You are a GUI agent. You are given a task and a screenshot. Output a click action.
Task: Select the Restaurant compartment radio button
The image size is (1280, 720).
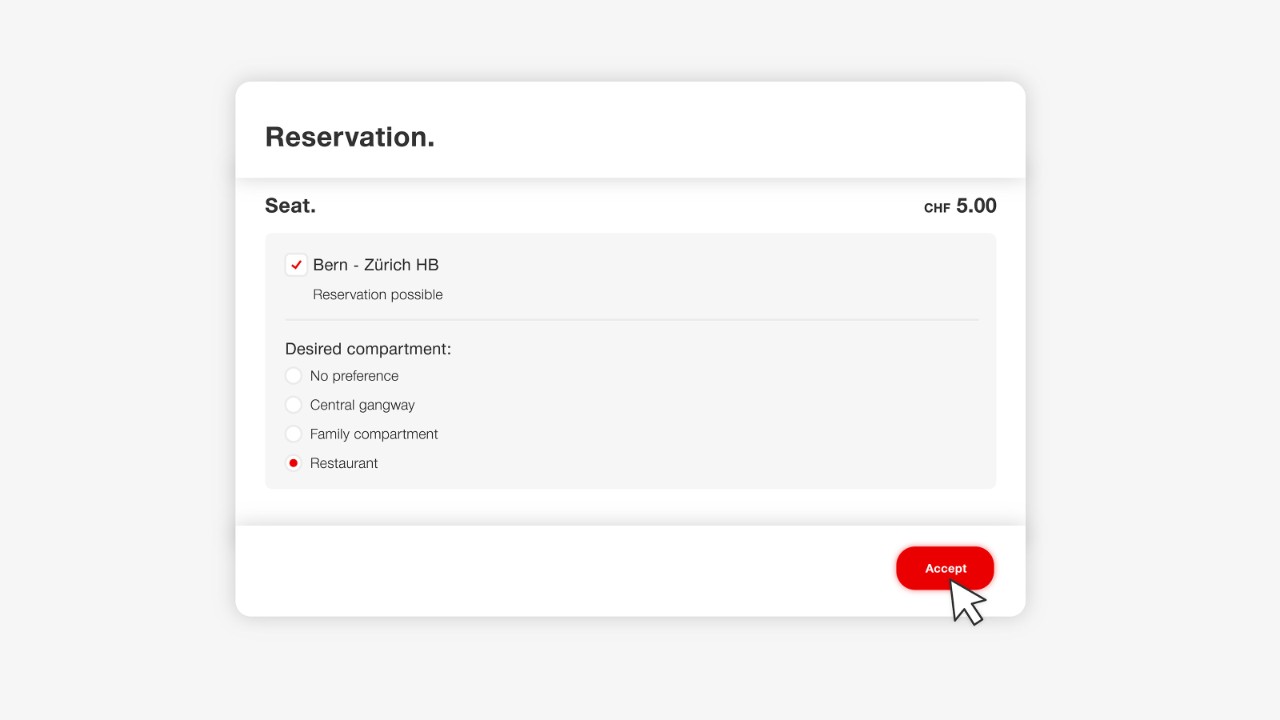pyautogui.click(x=293, y=463)
